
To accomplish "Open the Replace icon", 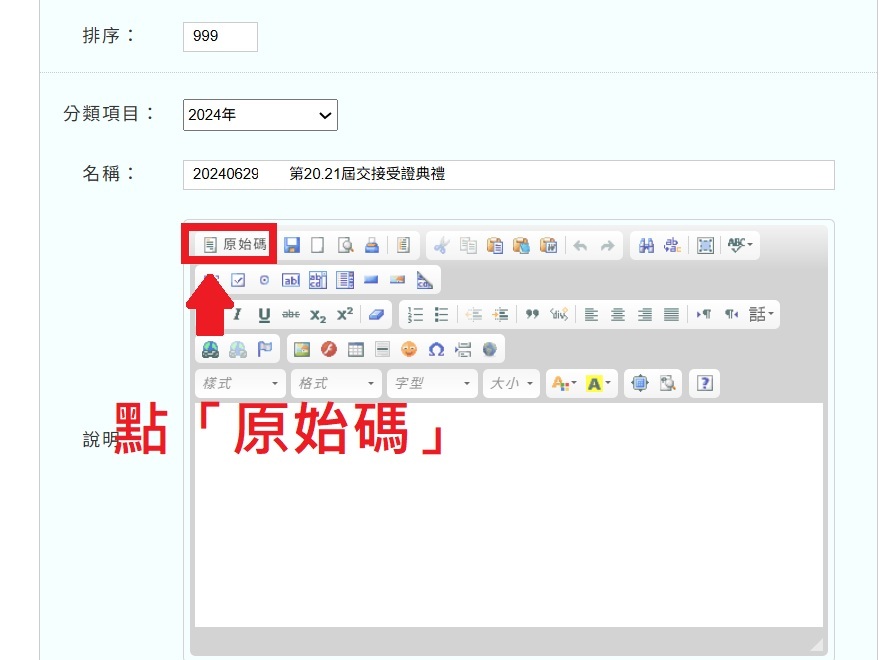I will pos(672,246).
